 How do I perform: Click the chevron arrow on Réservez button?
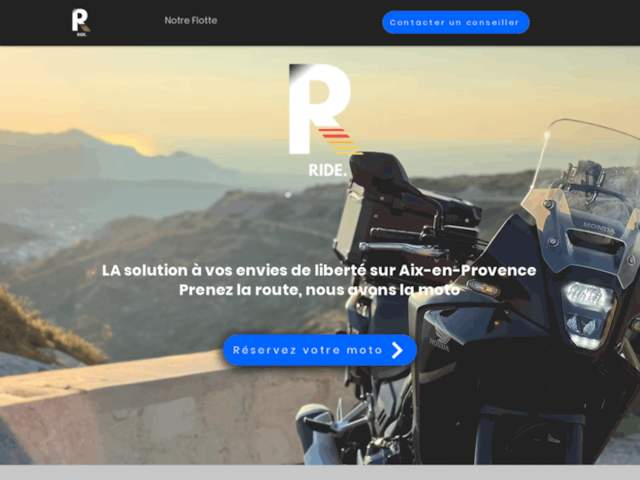[x=398, y=350]
